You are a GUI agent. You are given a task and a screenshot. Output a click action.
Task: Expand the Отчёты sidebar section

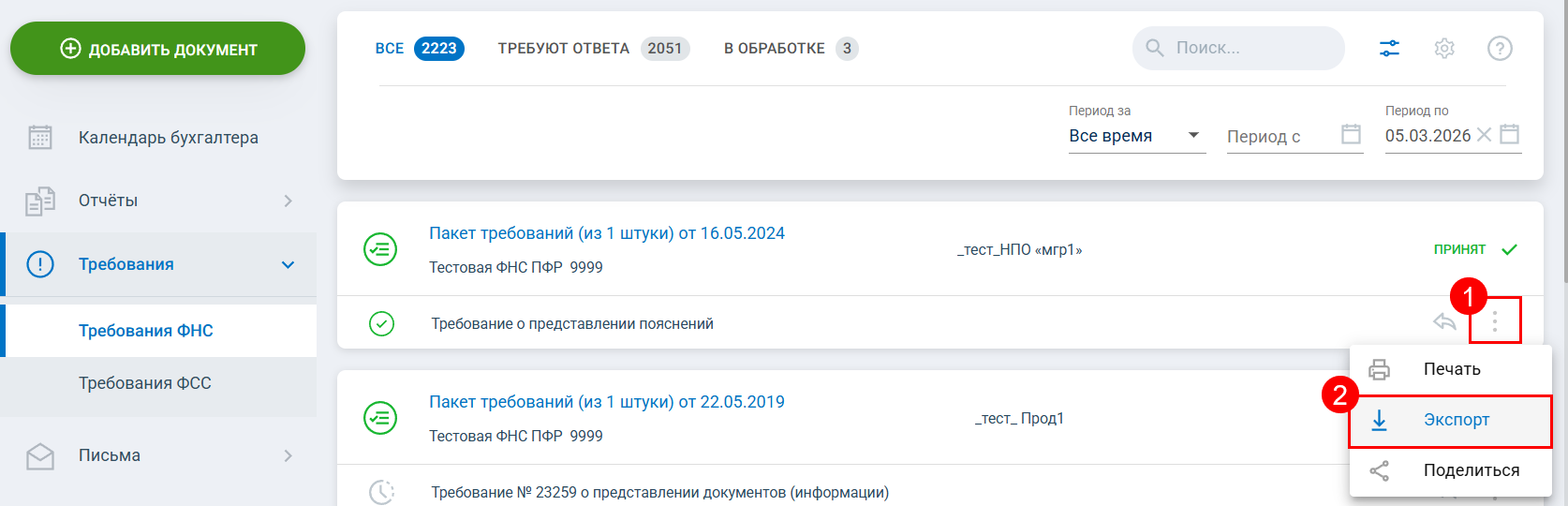click(x=288, y=201)
